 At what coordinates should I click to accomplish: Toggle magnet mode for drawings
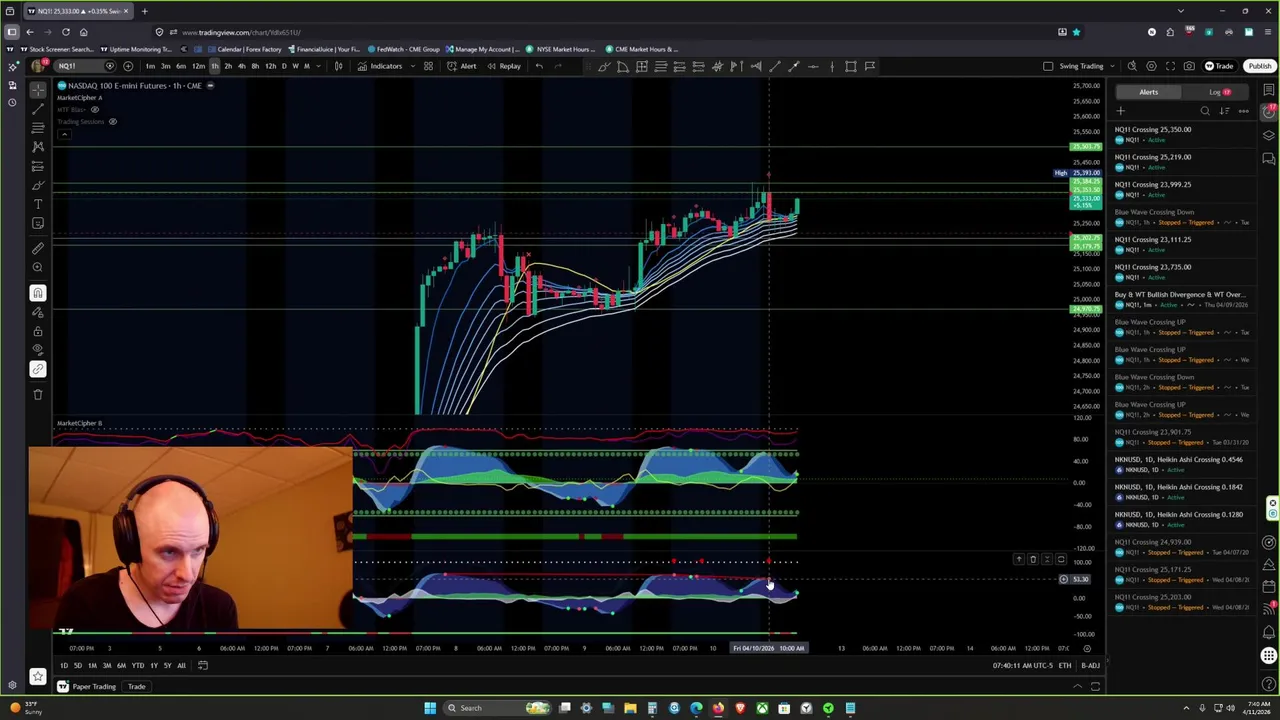coord(38,293)
